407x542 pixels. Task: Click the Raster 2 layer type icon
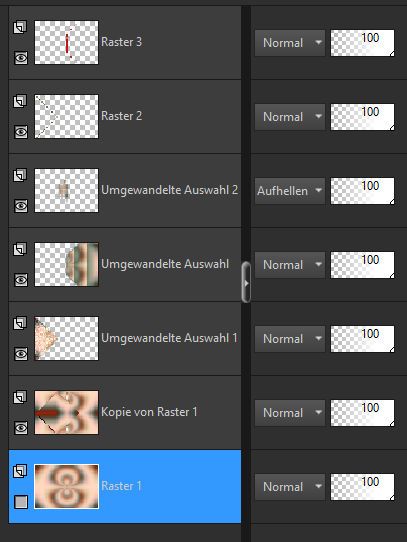(20, 101)
